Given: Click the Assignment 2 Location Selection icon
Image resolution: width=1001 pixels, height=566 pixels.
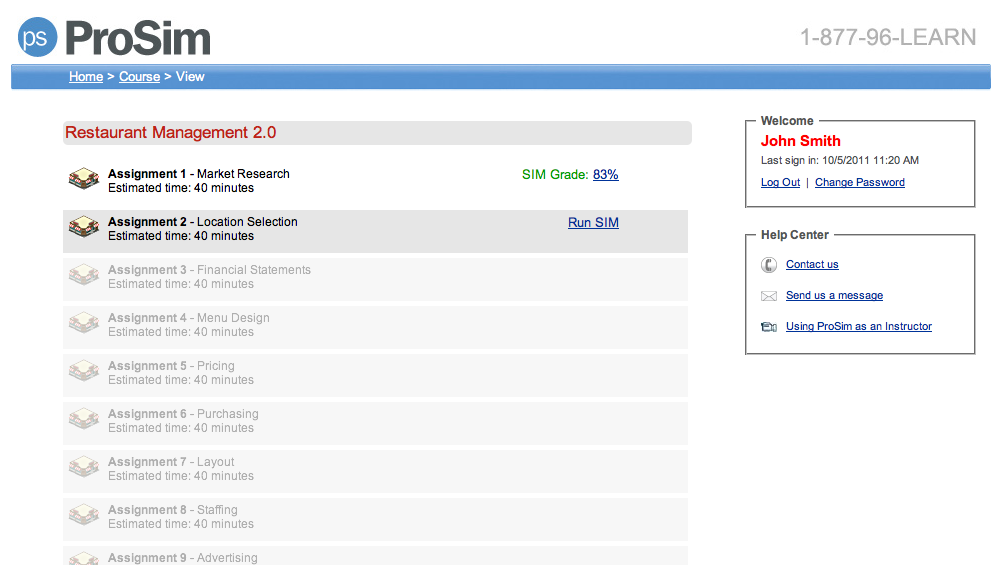Looking at the screenshot, I should (84, 227).
